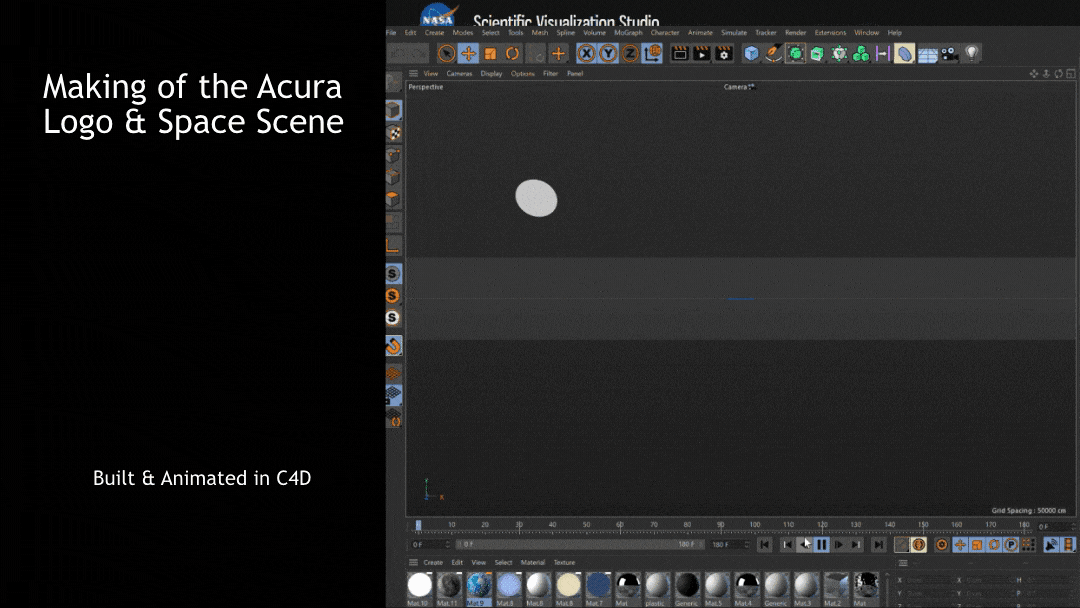The height and width of the screenshot is (608, 1080).
Task: Toggle the timeline sound speaker icon
Action: (x=1051, y=545)
